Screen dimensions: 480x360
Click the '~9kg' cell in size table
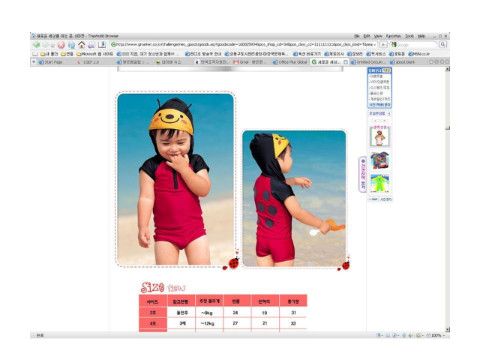pos(209,313)
